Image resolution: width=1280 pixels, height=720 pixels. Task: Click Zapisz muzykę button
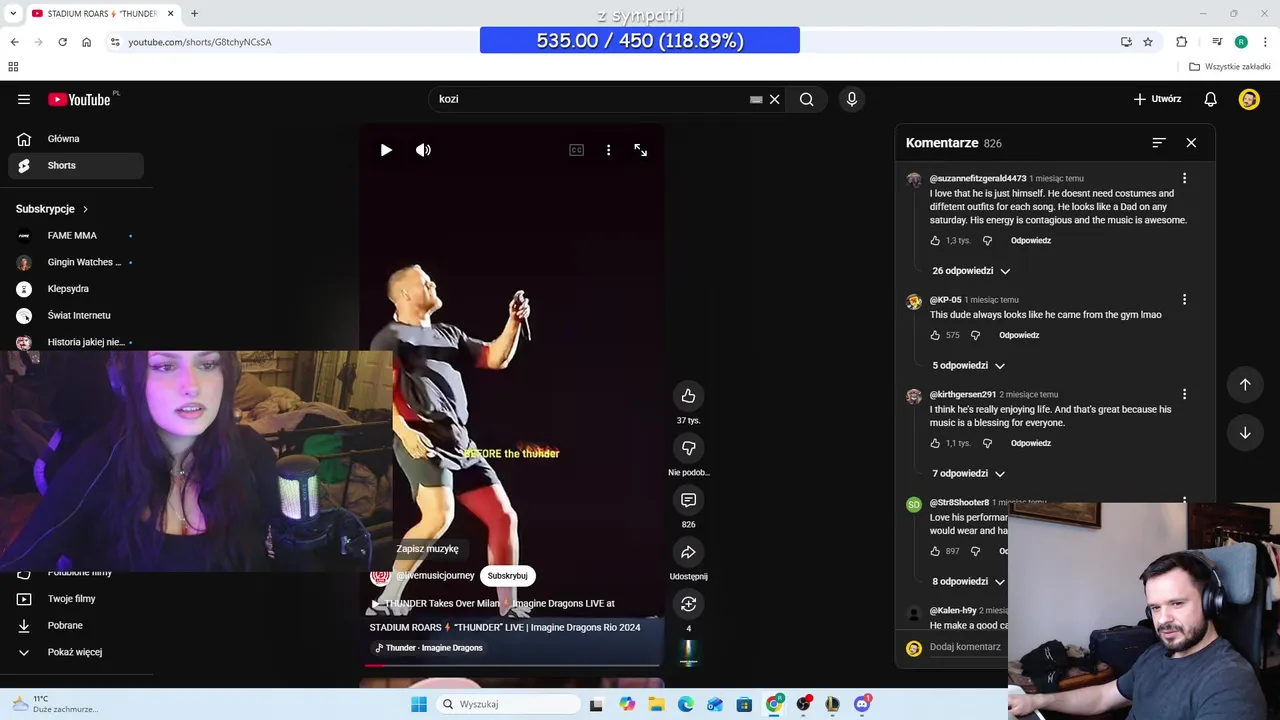click(x=427, y=549)
